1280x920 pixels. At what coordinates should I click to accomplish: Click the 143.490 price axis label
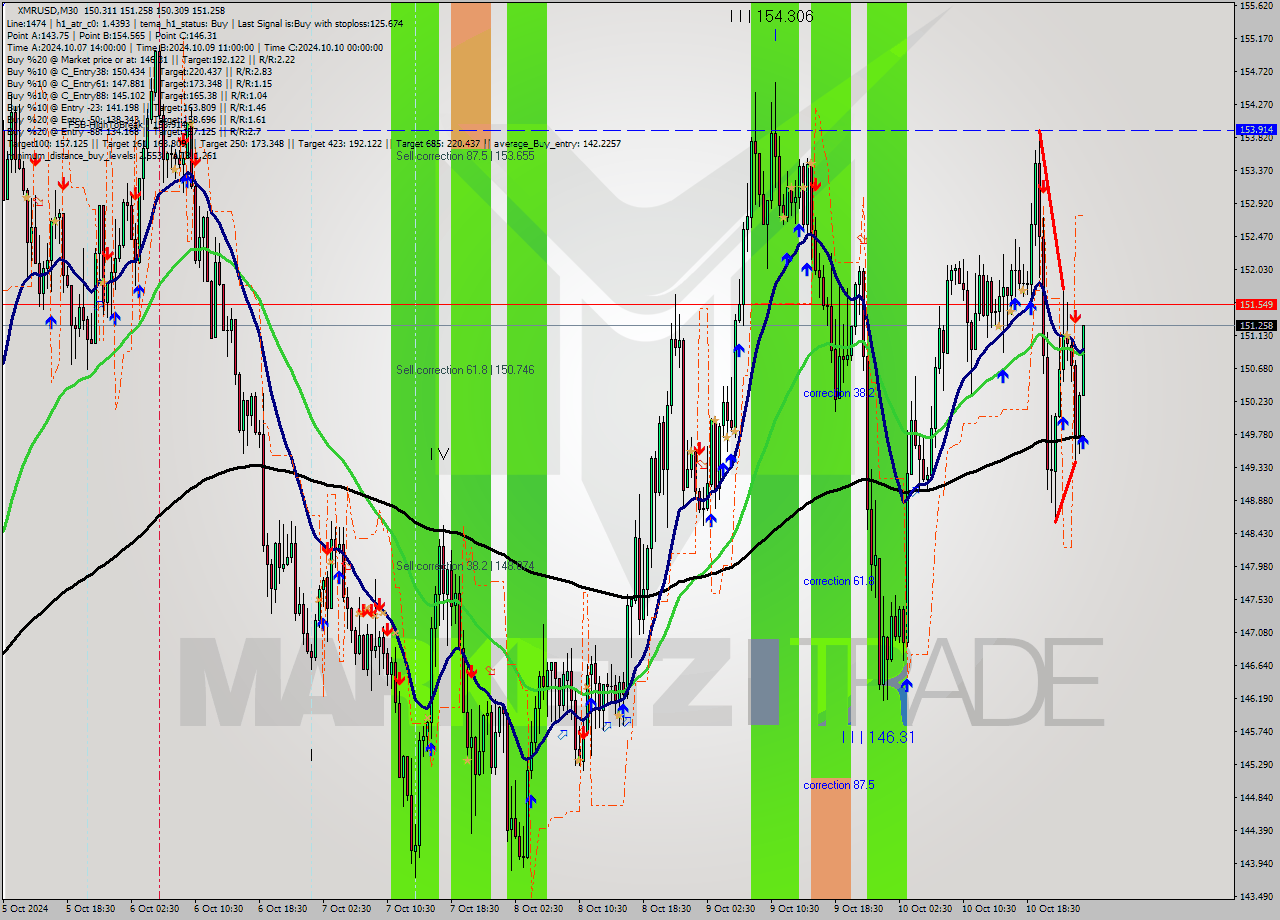pyautogui.click(x=1256, y=897)
